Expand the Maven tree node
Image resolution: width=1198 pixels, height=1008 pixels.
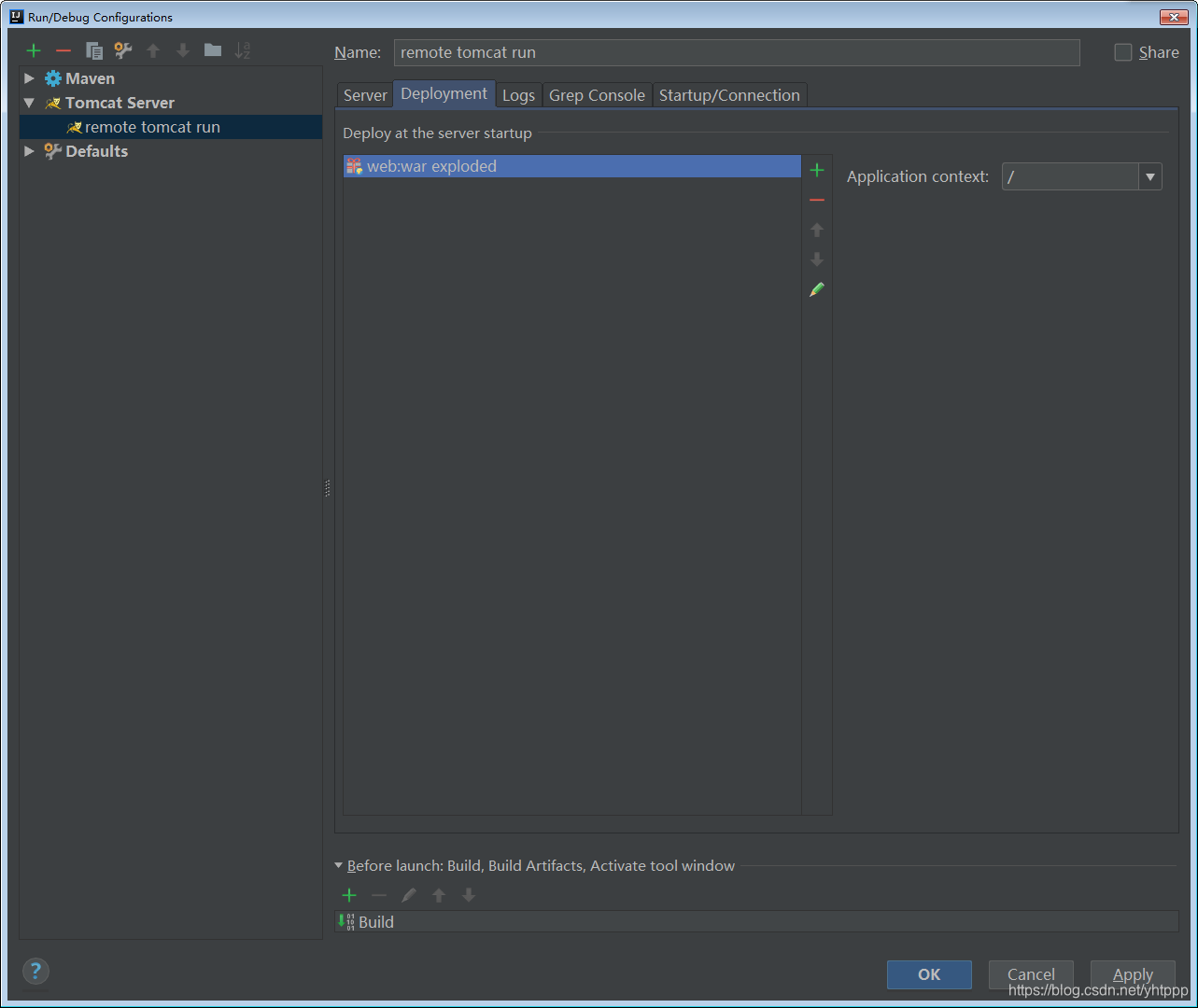(x=29, y=78)
